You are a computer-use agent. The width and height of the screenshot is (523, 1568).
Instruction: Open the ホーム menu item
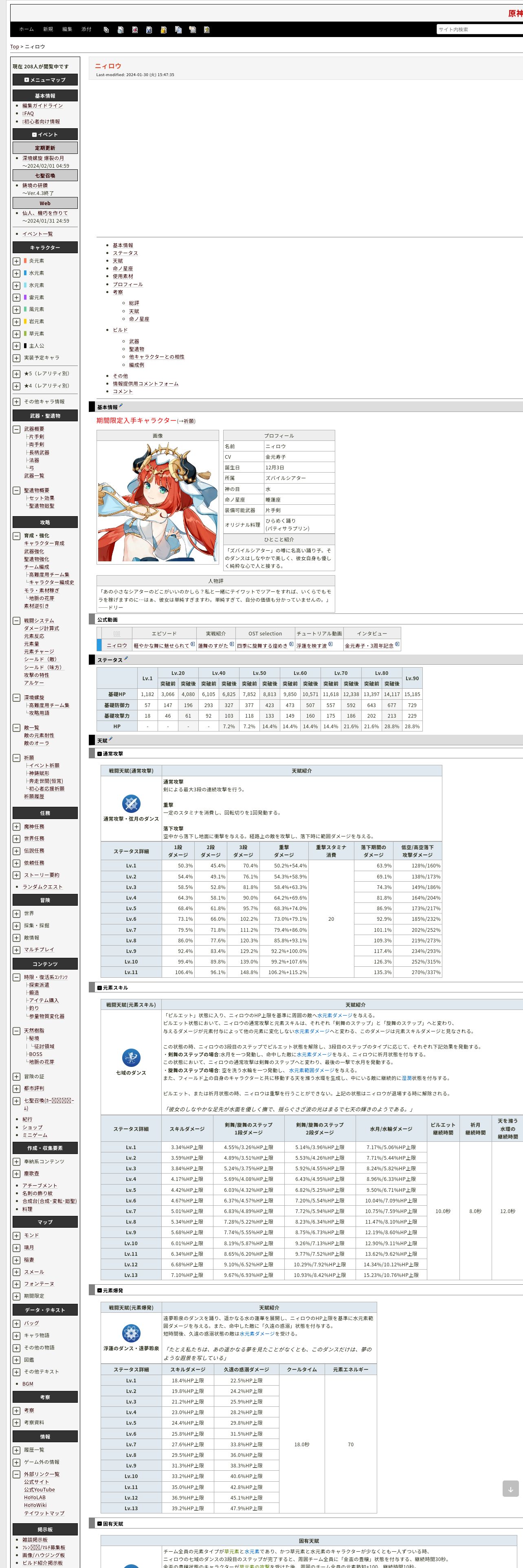pyautogui.click(x=26, y=29)
